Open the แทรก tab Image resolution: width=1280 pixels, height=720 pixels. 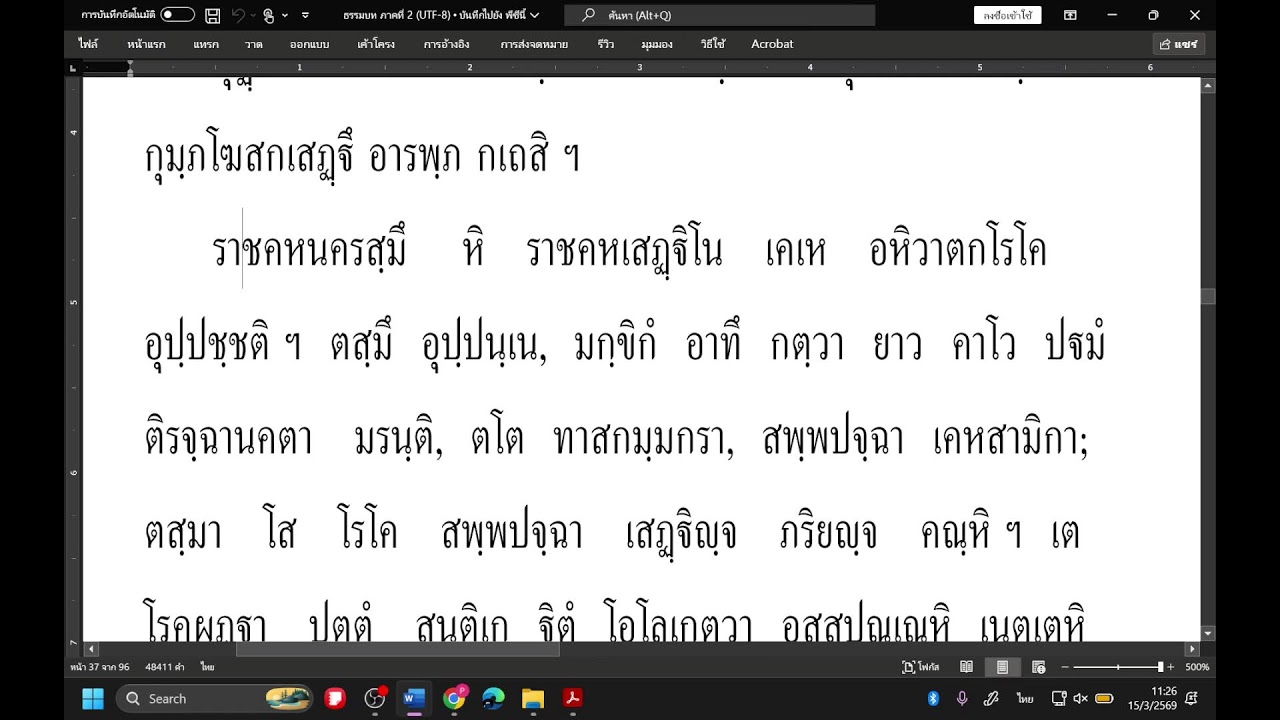click(206, 44)
